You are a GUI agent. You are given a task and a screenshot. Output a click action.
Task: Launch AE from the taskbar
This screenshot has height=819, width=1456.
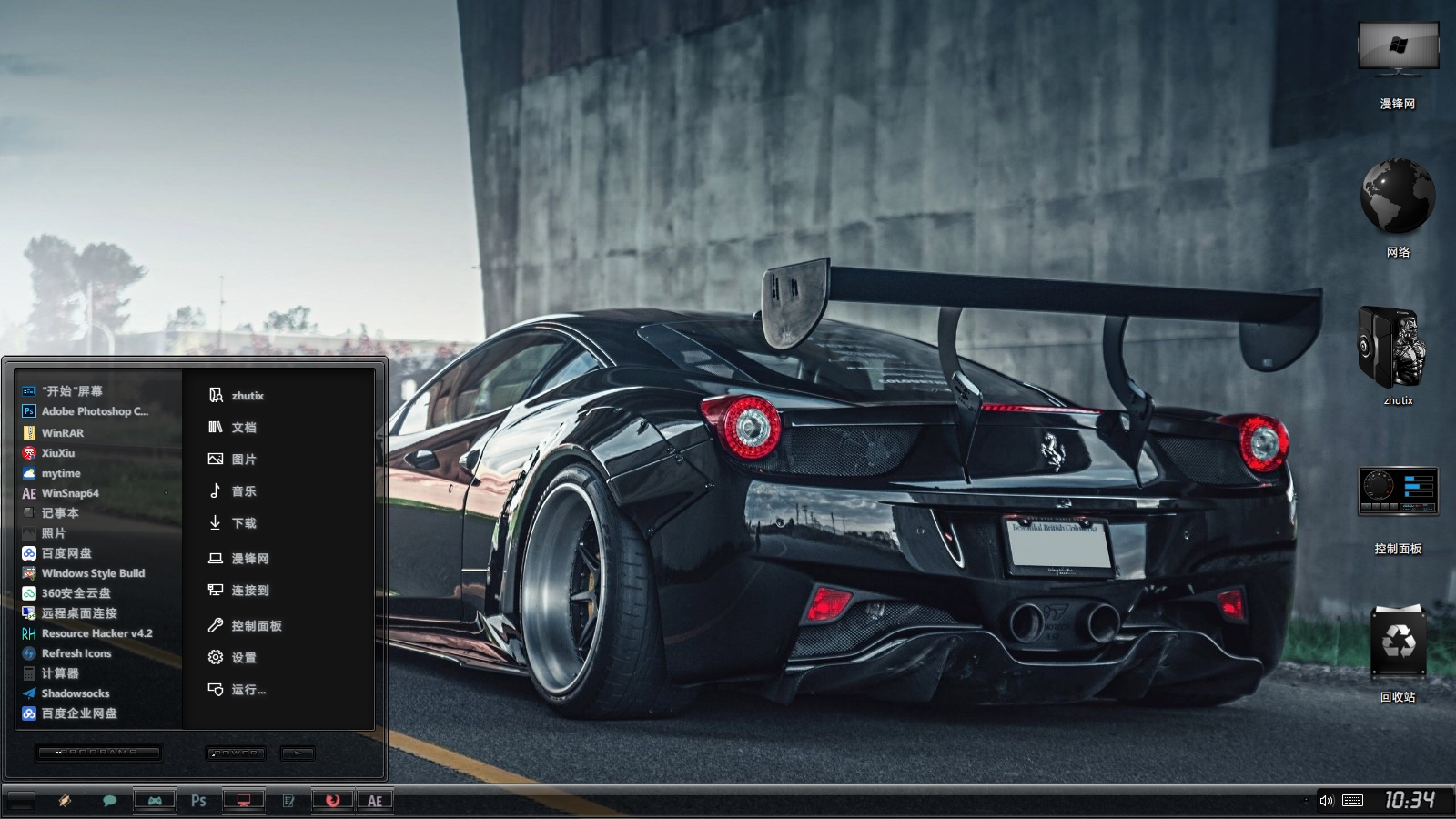pos(375,801)
